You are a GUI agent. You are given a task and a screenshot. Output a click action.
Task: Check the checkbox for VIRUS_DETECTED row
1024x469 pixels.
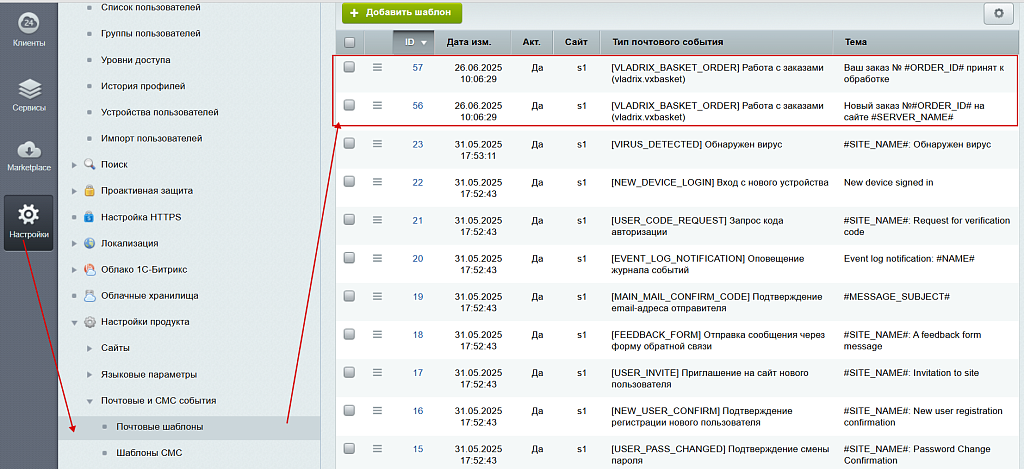coord(349,144)
